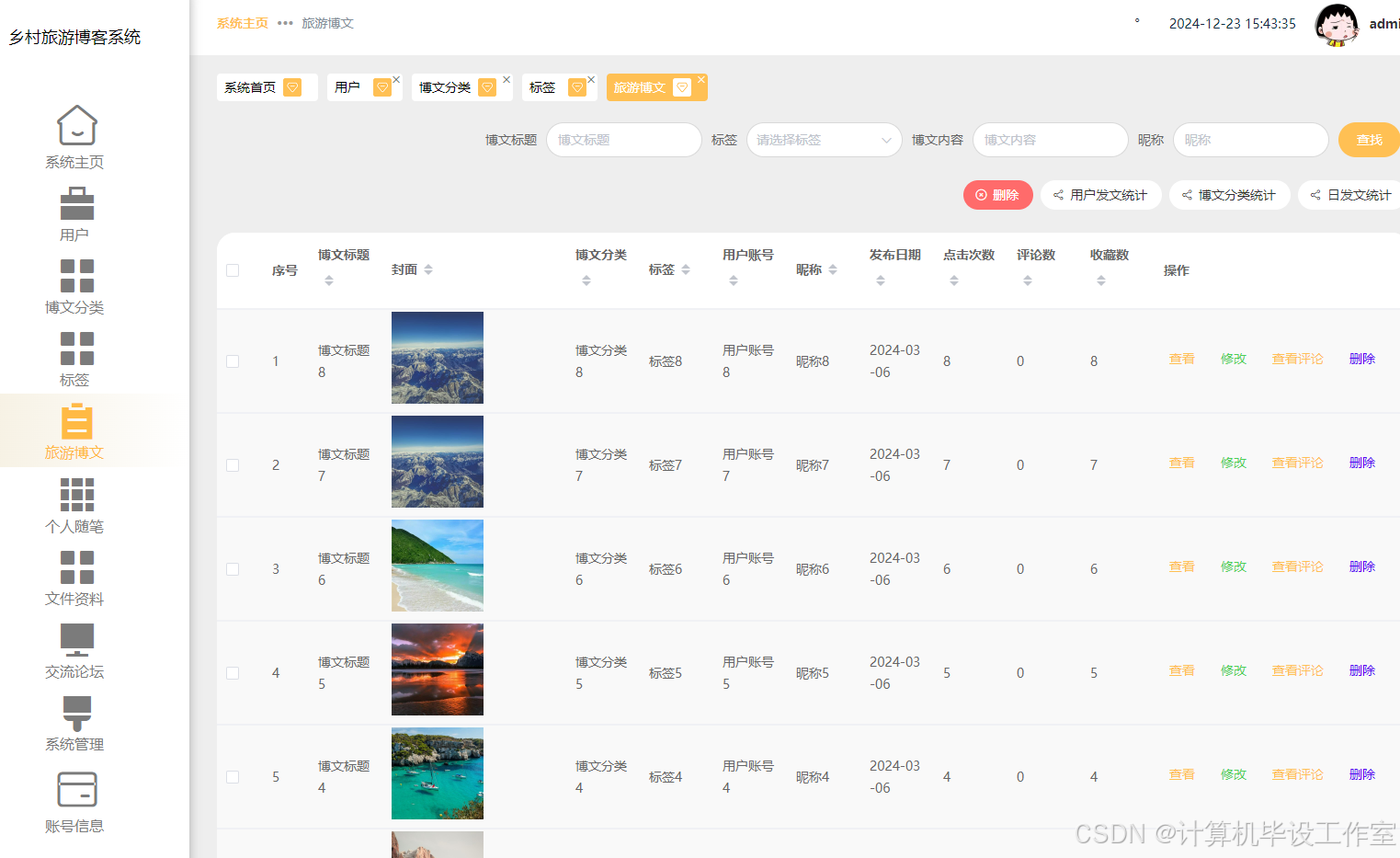Open 文件资料 grid icon in sidebar
Viewport: 1400px width, 858px height.
click(77, 567)
